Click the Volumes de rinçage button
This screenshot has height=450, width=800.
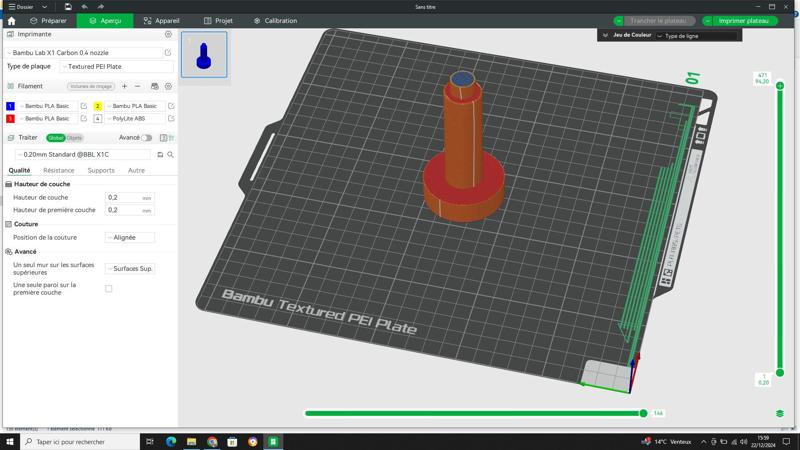91,86
